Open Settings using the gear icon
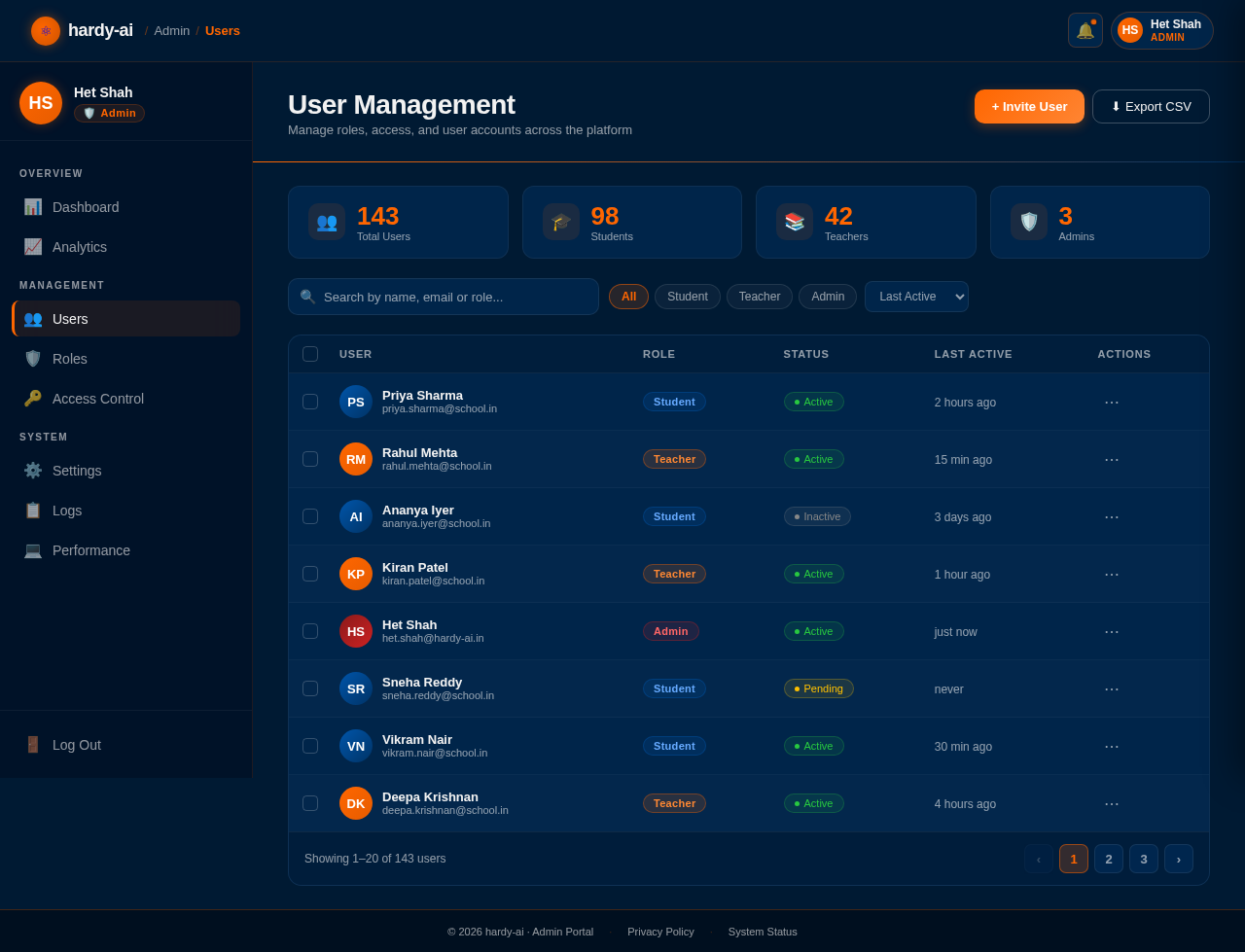Viewport: 1245px width, 952px height. tap(32, 470)
